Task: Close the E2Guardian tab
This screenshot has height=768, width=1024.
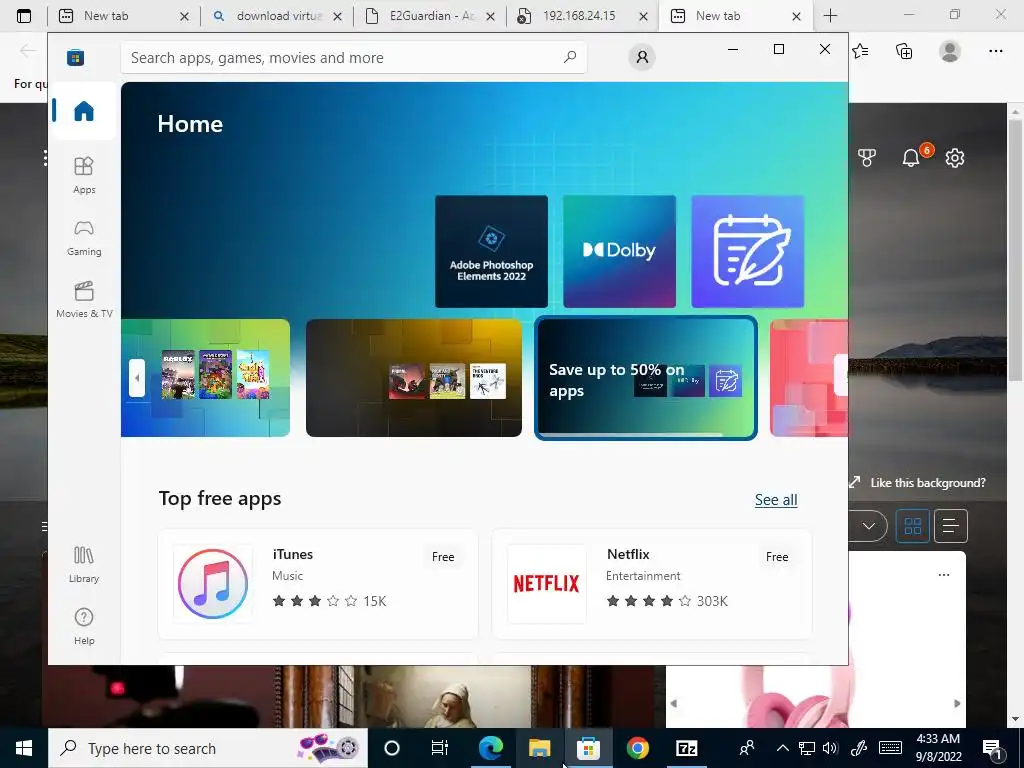Action: click(490, 16)
